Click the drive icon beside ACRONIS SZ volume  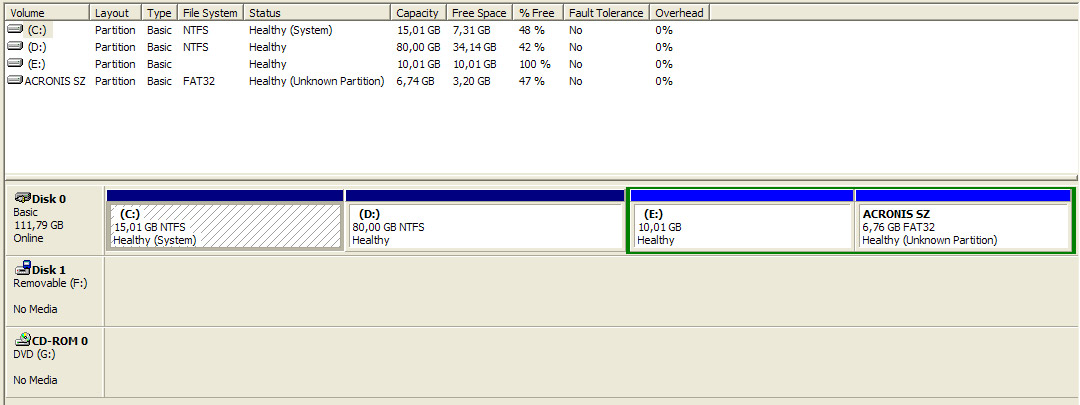15,81
